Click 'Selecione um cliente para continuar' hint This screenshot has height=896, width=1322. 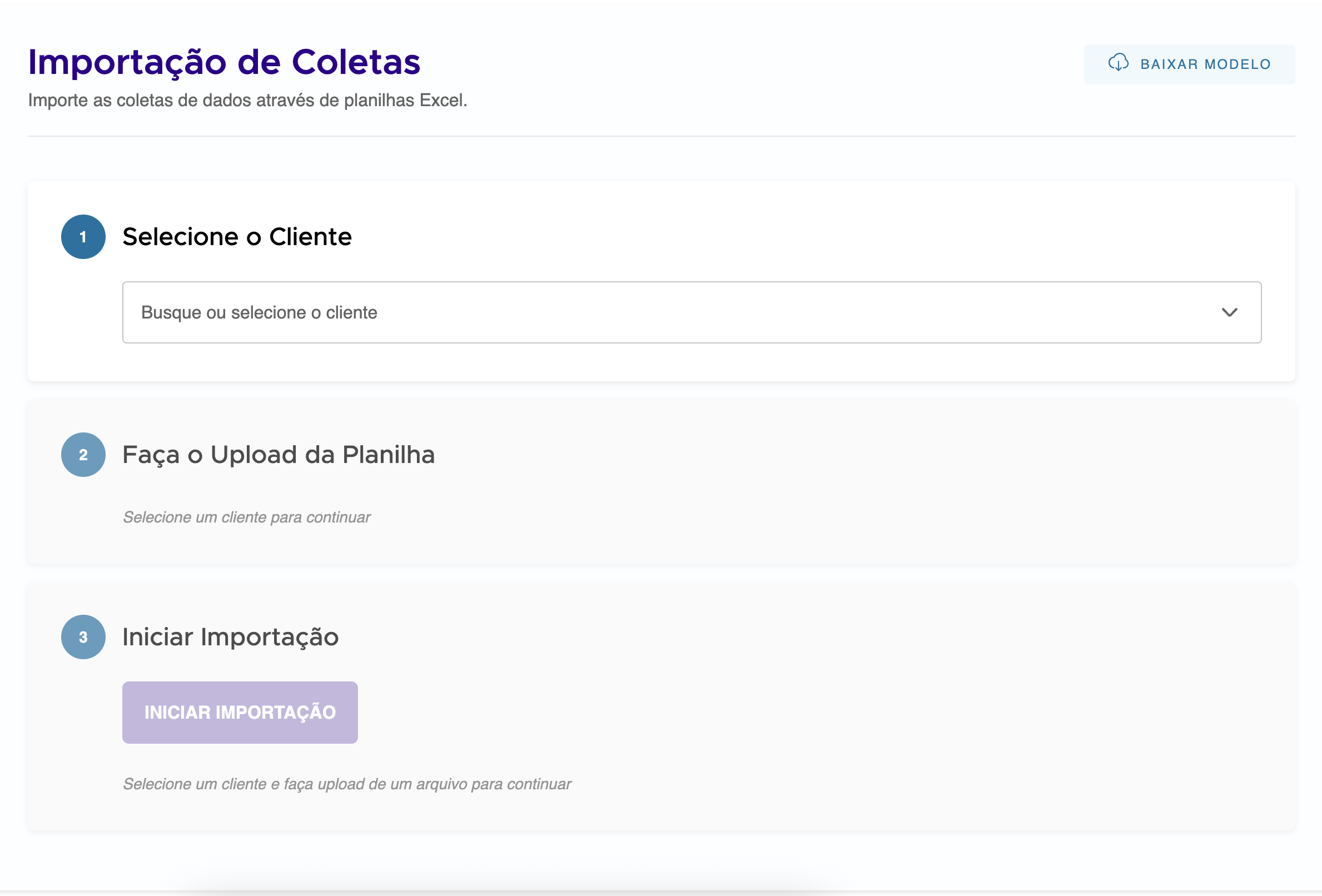247,517
